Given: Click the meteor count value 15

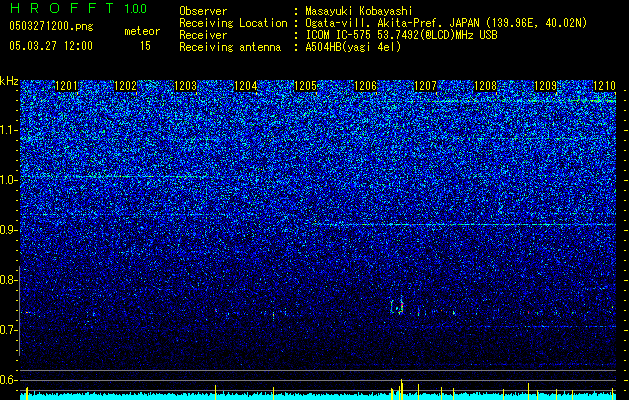Looking at the screenshot, I should 145,46.
